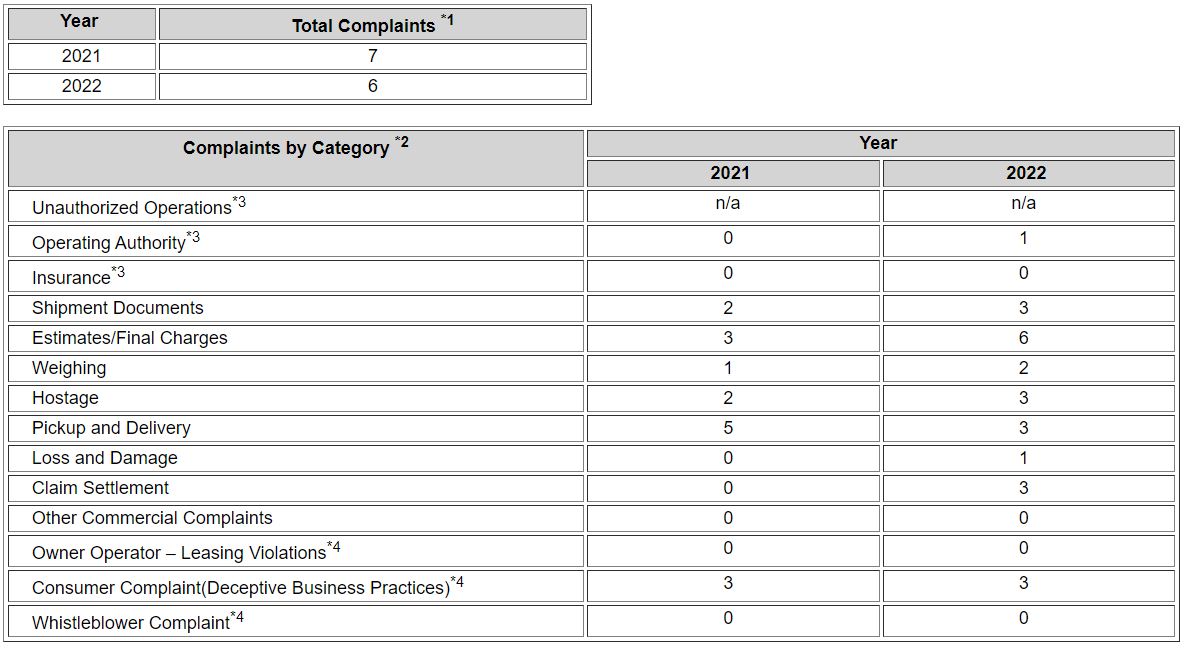The width and height of the screenshot is (1184, 646).
Task: Select the Unauthorized Operations row label
Action: point(132,208)
